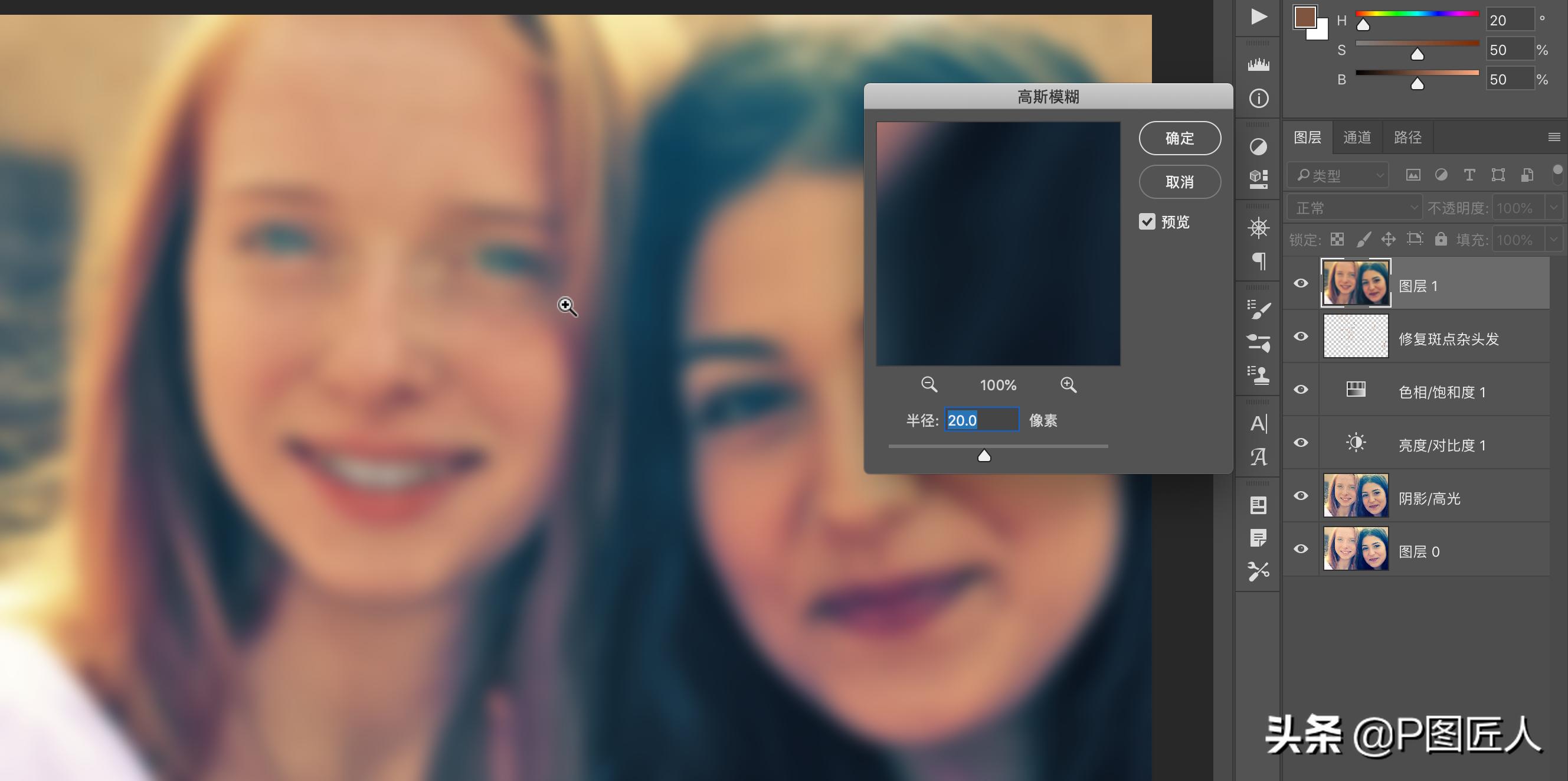
Task: Open the Paragraph panel icon
Action: tap(1258, 262)
